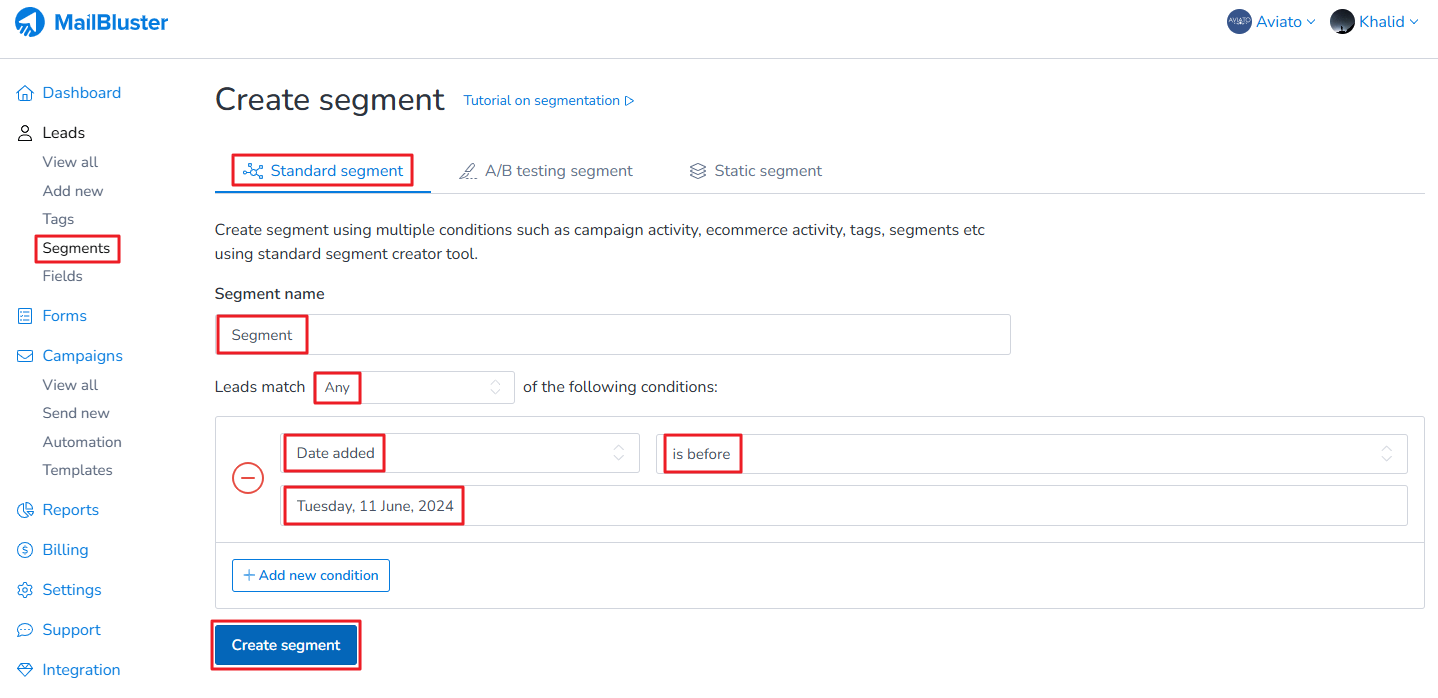Screen dimensions: 1438x698
Task: Open Settings via the gear icon
Action: click(26, 590)
